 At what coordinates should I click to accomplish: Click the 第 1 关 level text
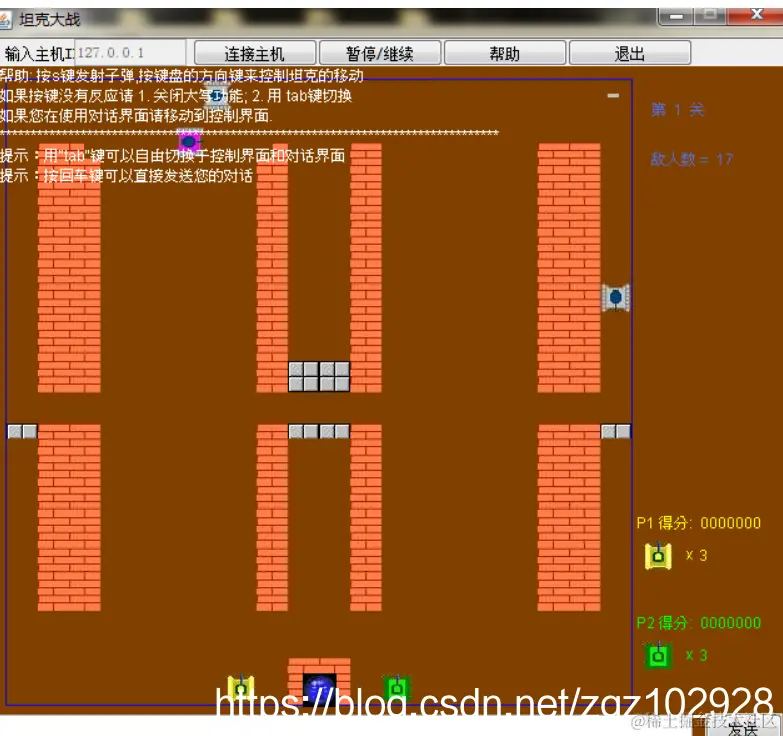point(678,109)
